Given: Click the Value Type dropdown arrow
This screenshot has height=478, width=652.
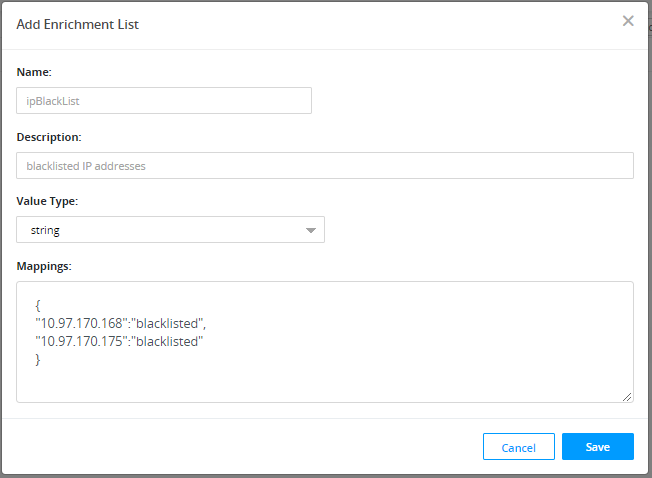Looking at the screenshot, I should point(311,230).
